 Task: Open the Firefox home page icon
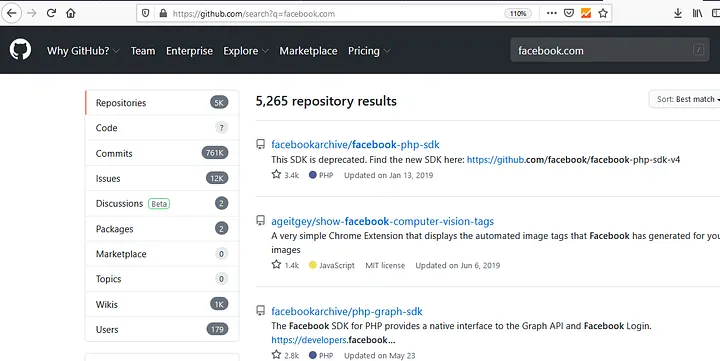coord(71,13)
